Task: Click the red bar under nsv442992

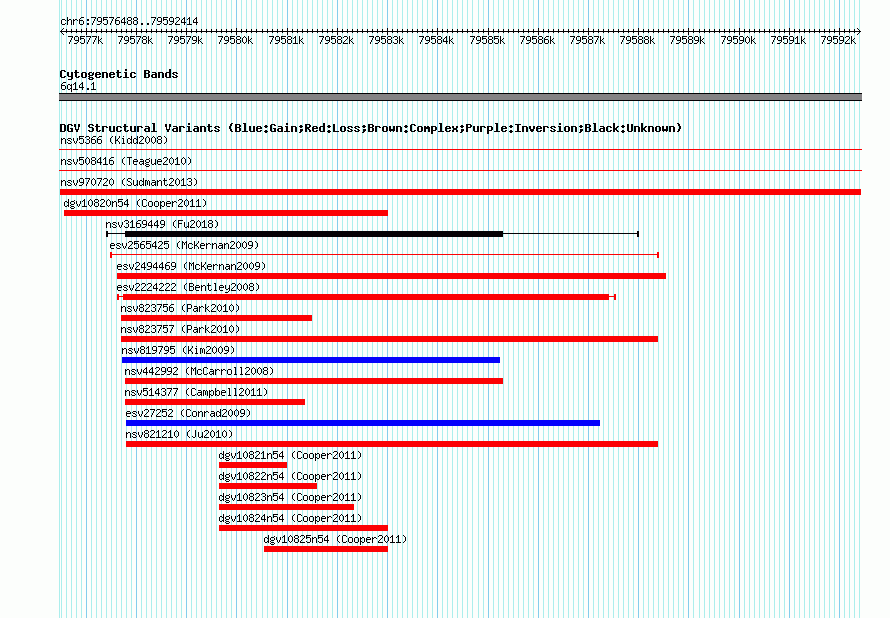Action: 314,381
